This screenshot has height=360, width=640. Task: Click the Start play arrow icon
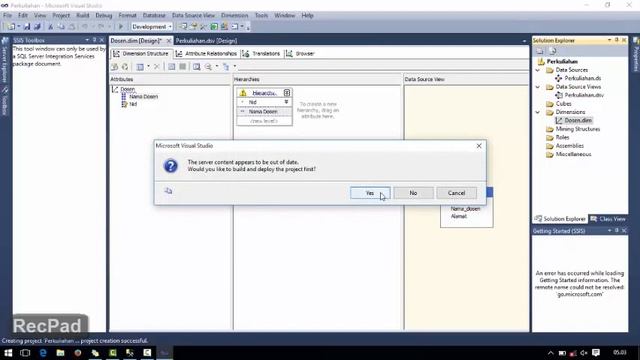[121, 27]
